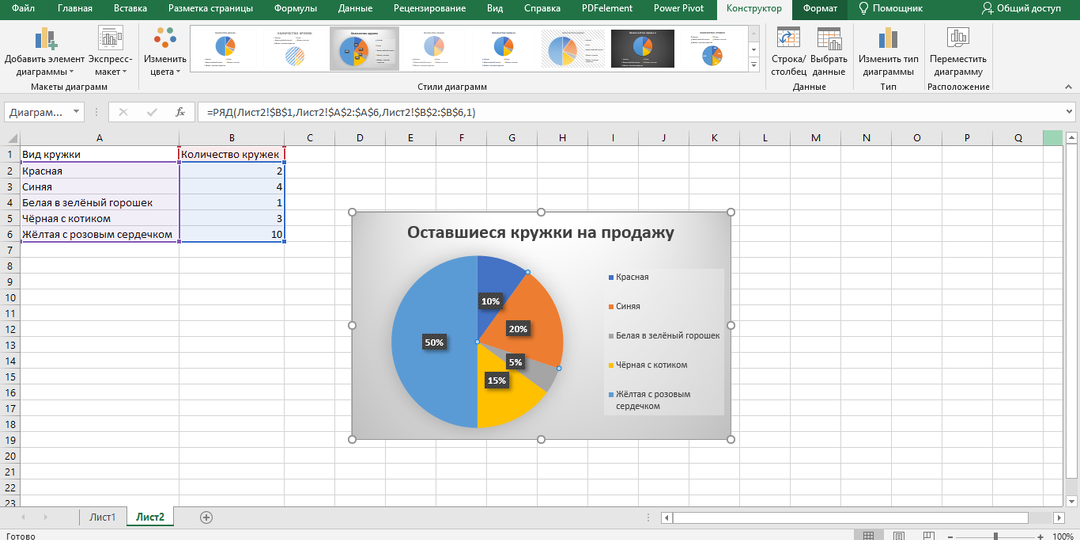The height and width of the screenshot is (540, 1080).
Task: Select first chart style thumbnail
Action: pyautogui.click(x=224, y=48)
